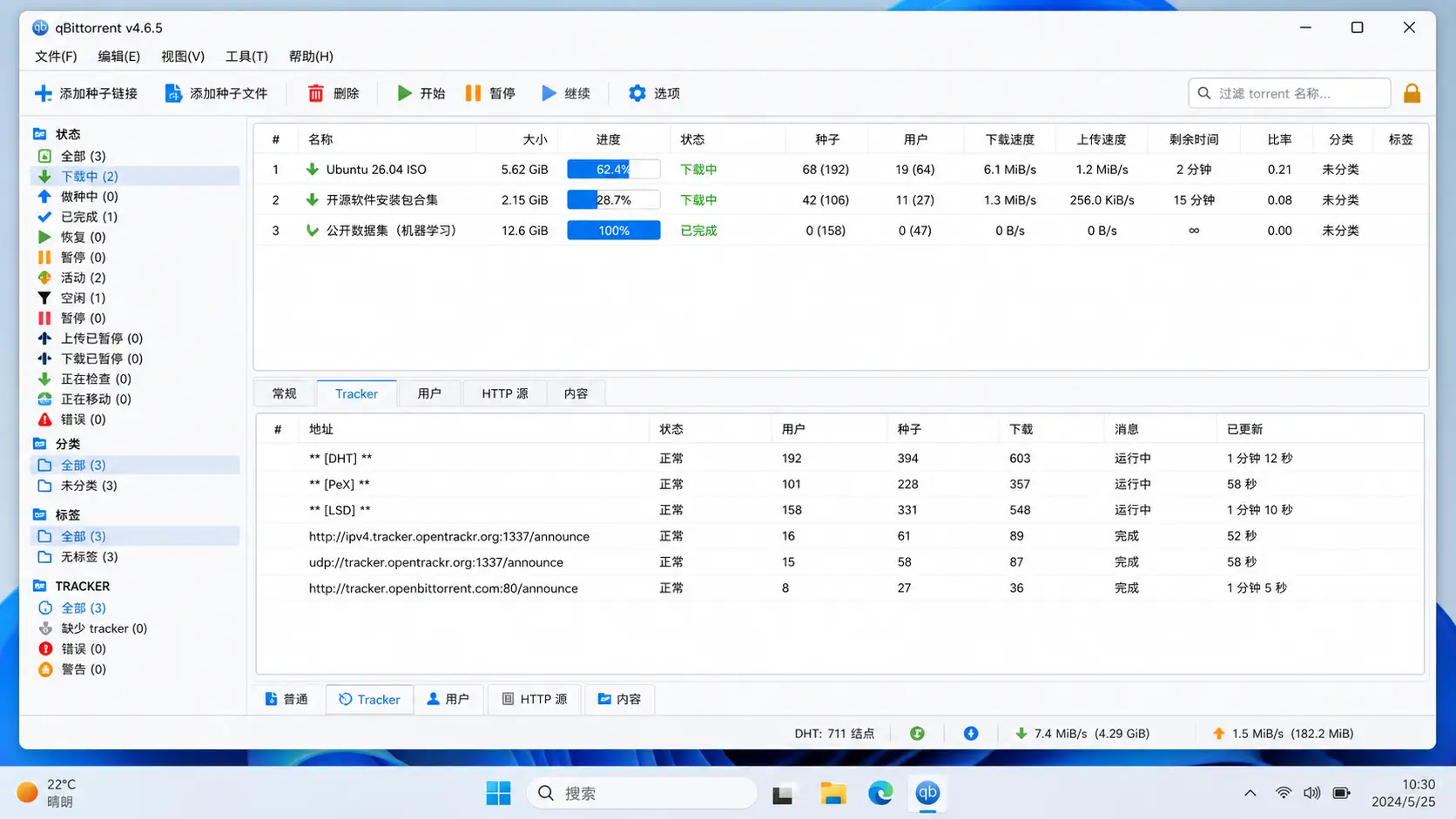Image resolution: width=1456 pixels, height=819 pixels.
Task: Click the 分类 section header icon in sidebar
Action: click(x=39, y=444)
